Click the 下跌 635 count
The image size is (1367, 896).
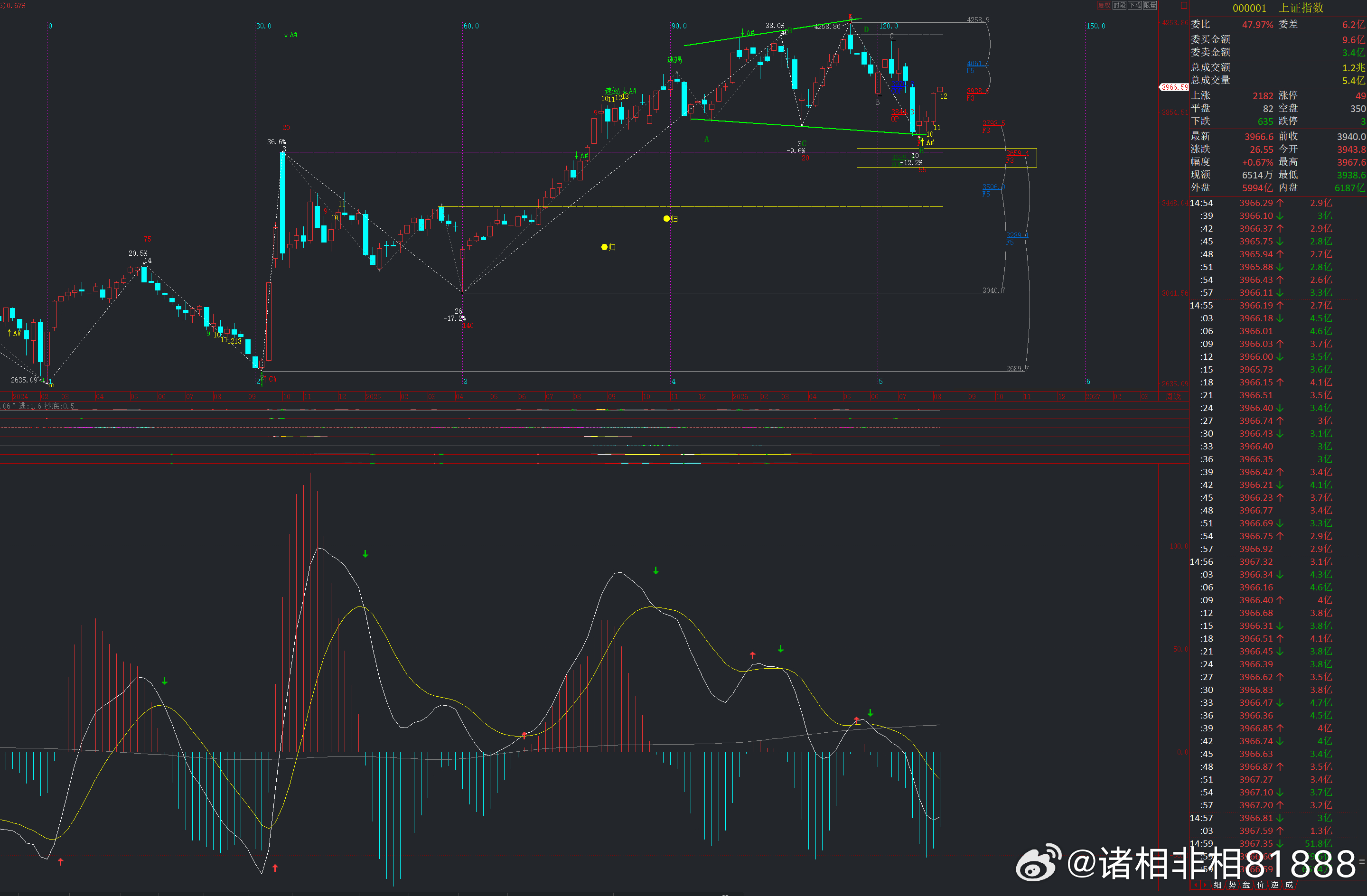tap(1265, 122)
